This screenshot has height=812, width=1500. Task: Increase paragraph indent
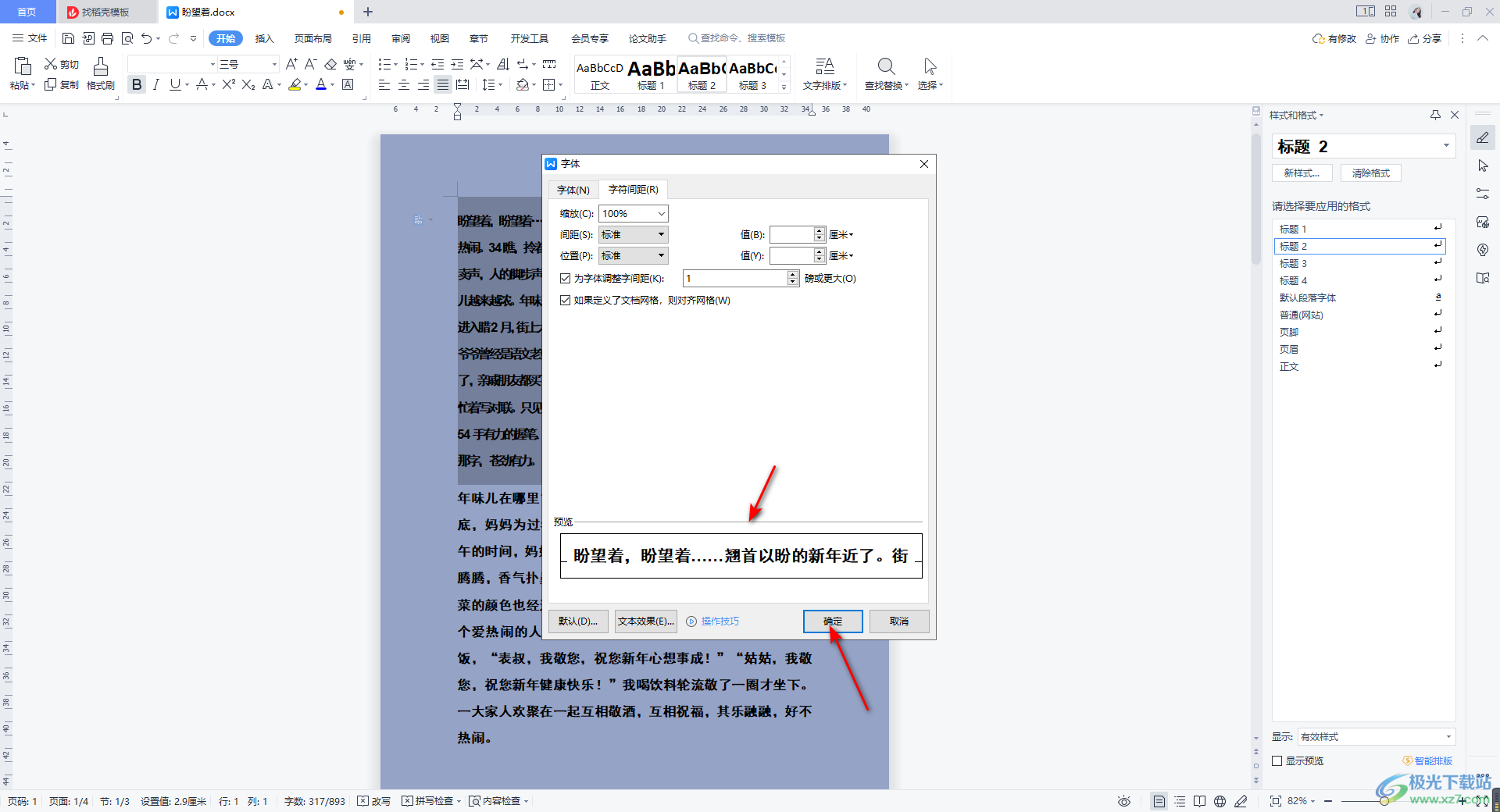(x=457, y=64)
